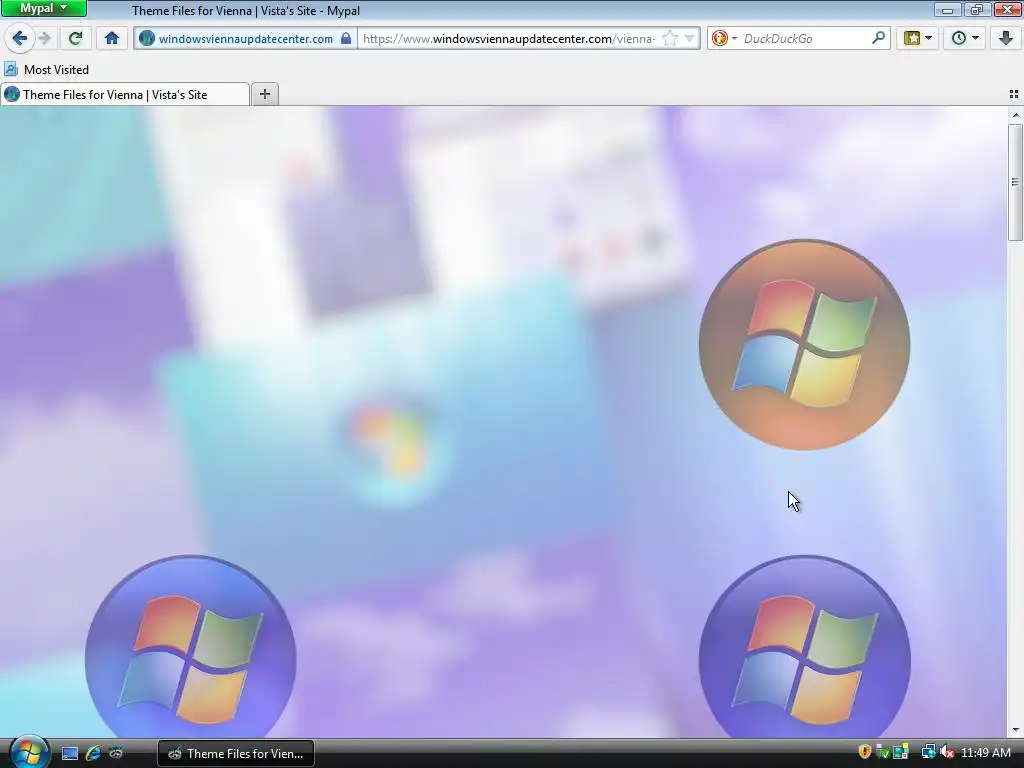Click the orange Windows orb image
1024x768 pixels.
pos(804,344)
